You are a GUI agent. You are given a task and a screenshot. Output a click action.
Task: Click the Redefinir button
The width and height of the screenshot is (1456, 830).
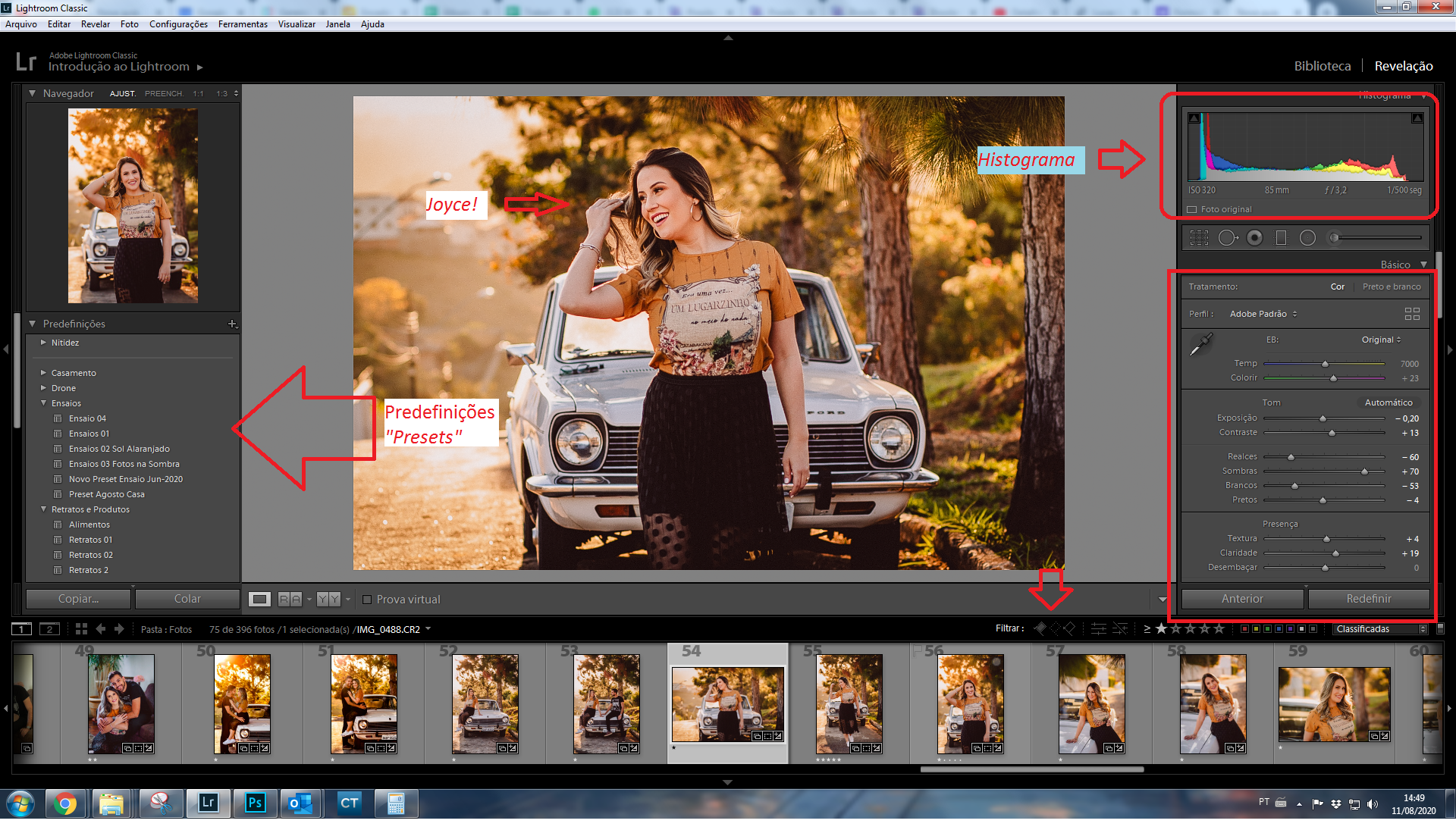[x=1368, y=599]
